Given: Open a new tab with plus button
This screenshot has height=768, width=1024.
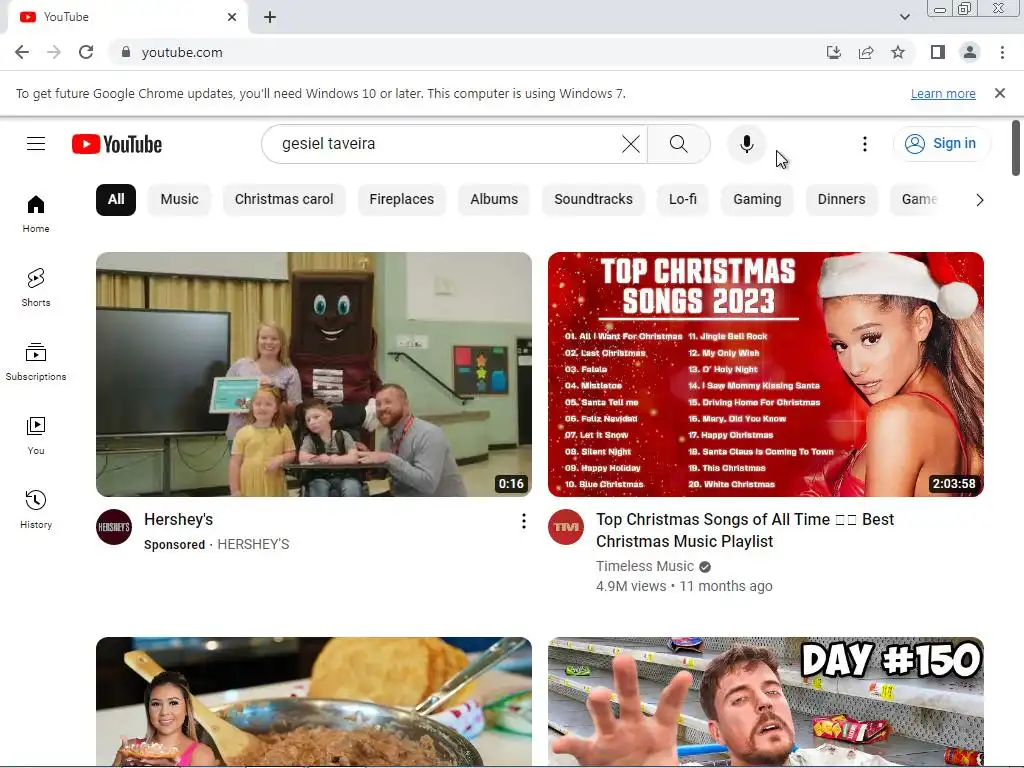Looking at the screenshot, I should coord(270,17).
